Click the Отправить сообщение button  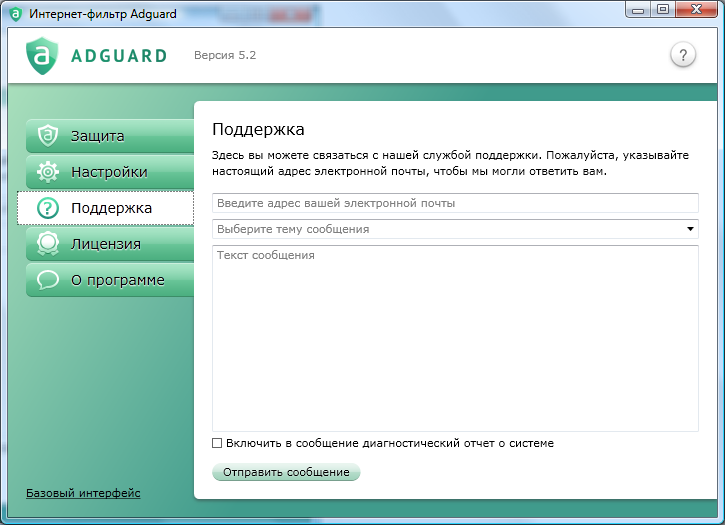286,472
